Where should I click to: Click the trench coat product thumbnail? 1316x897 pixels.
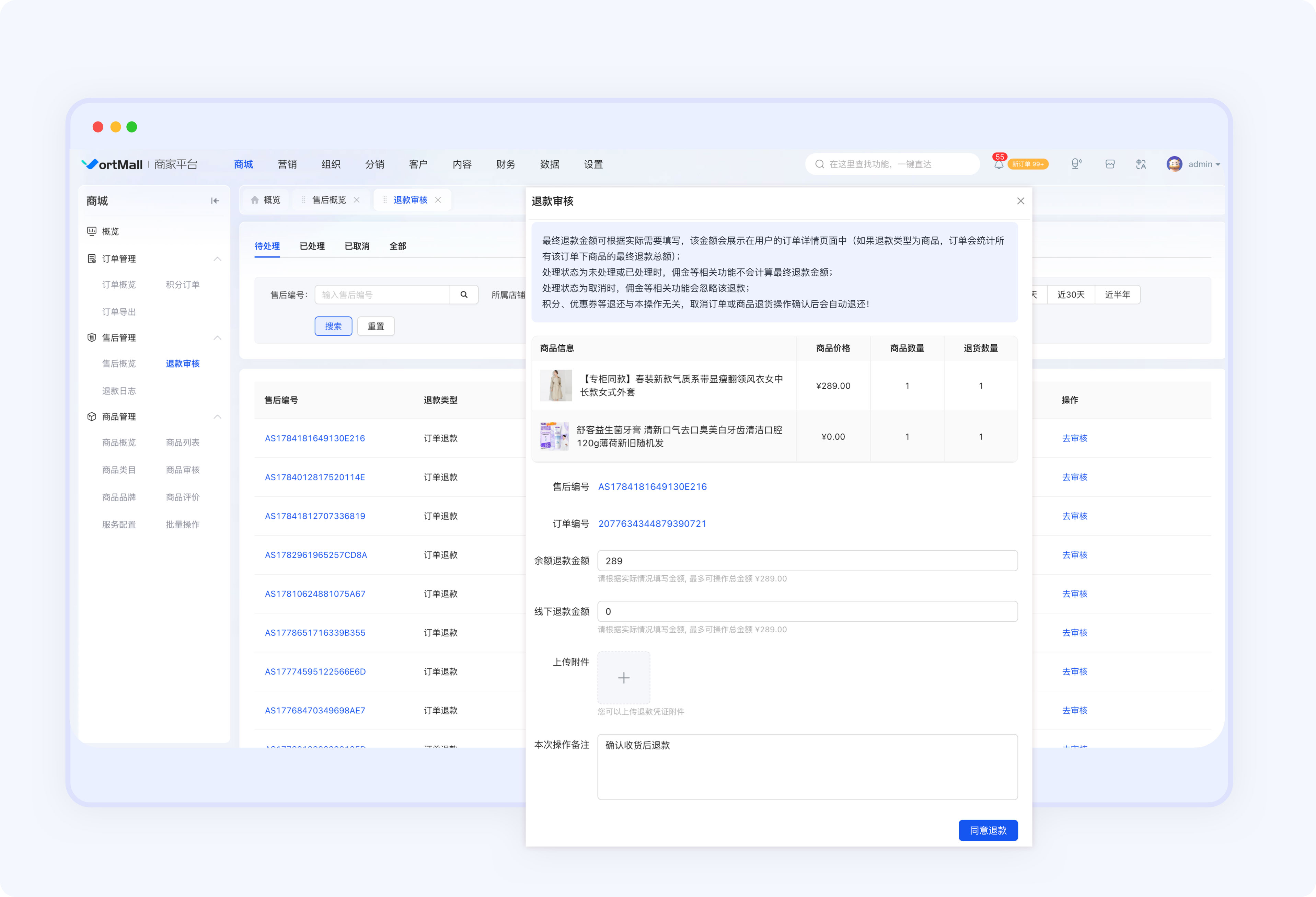point(556,386)
